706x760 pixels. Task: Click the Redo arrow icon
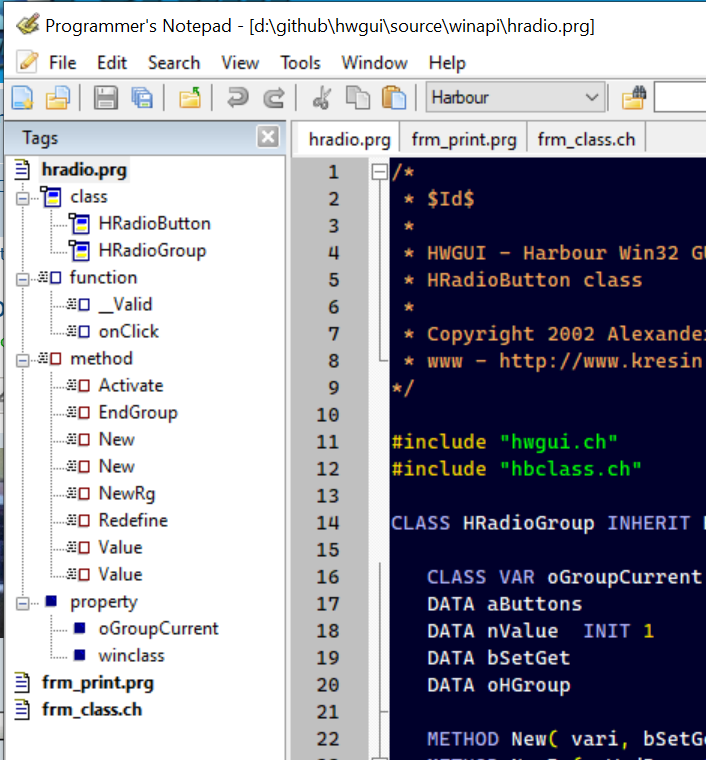(x=273, y=98)
